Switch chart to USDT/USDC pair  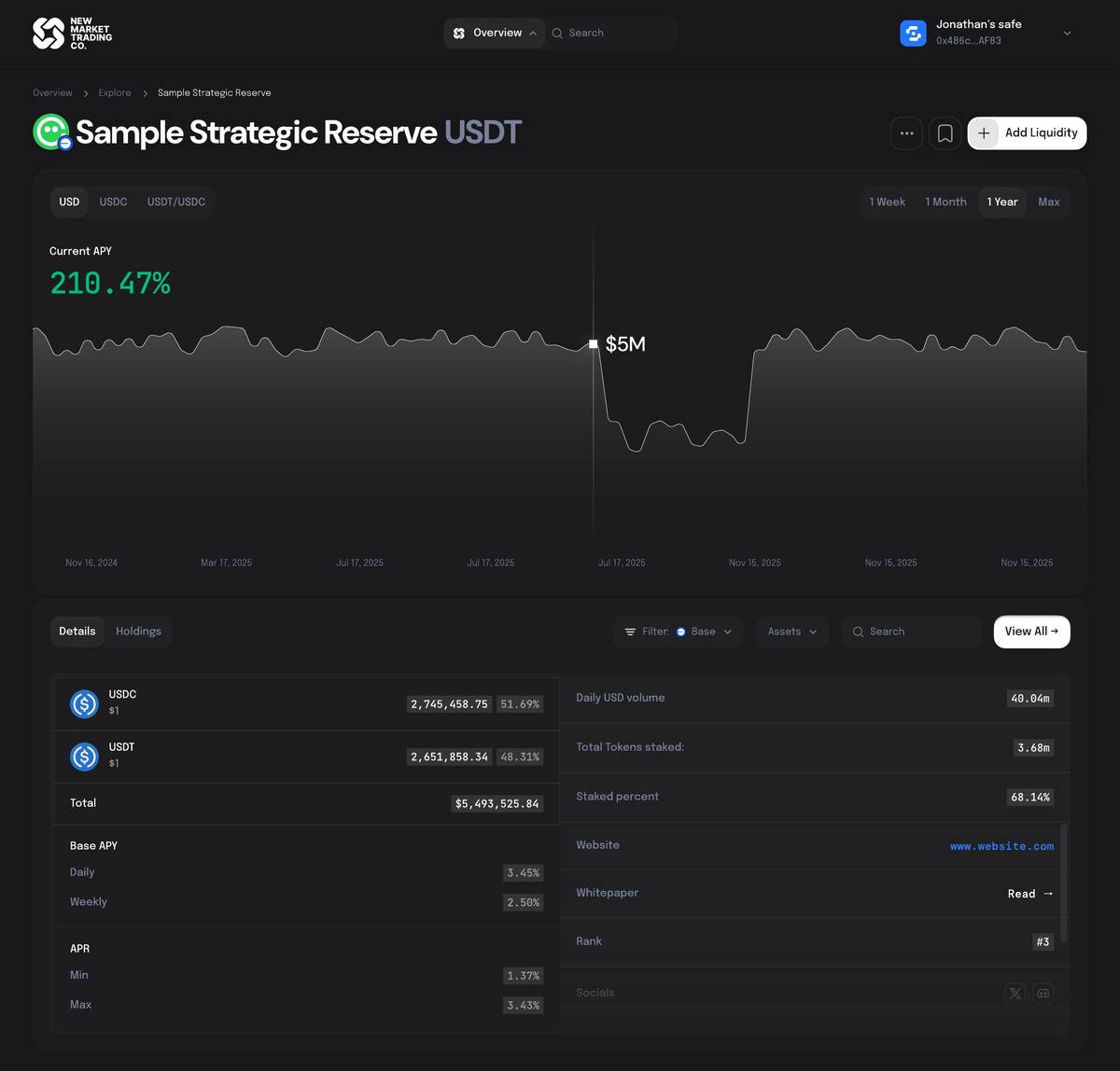(x=175, y=202)
